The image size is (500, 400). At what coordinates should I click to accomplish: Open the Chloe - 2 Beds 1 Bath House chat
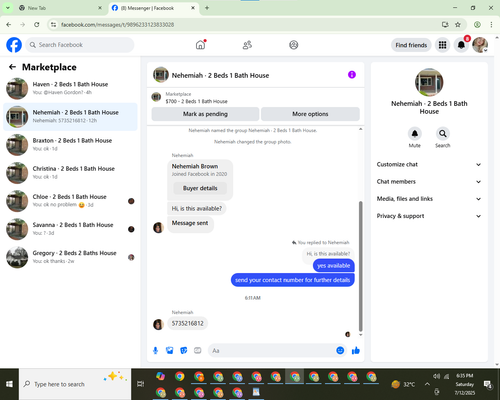[70, 201]
